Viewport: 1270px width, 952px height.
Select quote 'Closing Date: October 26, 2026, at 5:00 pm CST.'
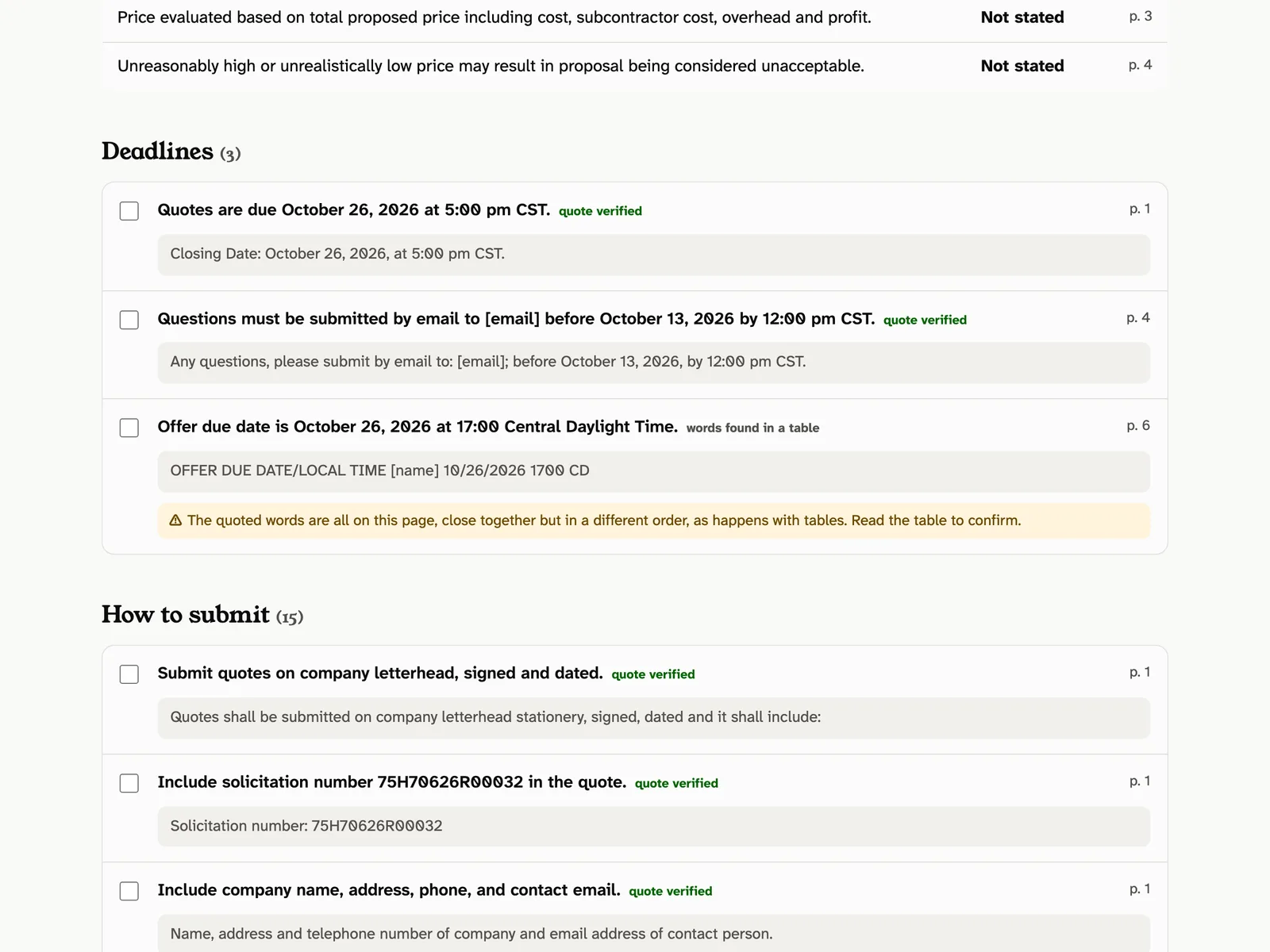pyautogui.click(x=654, y=254)
